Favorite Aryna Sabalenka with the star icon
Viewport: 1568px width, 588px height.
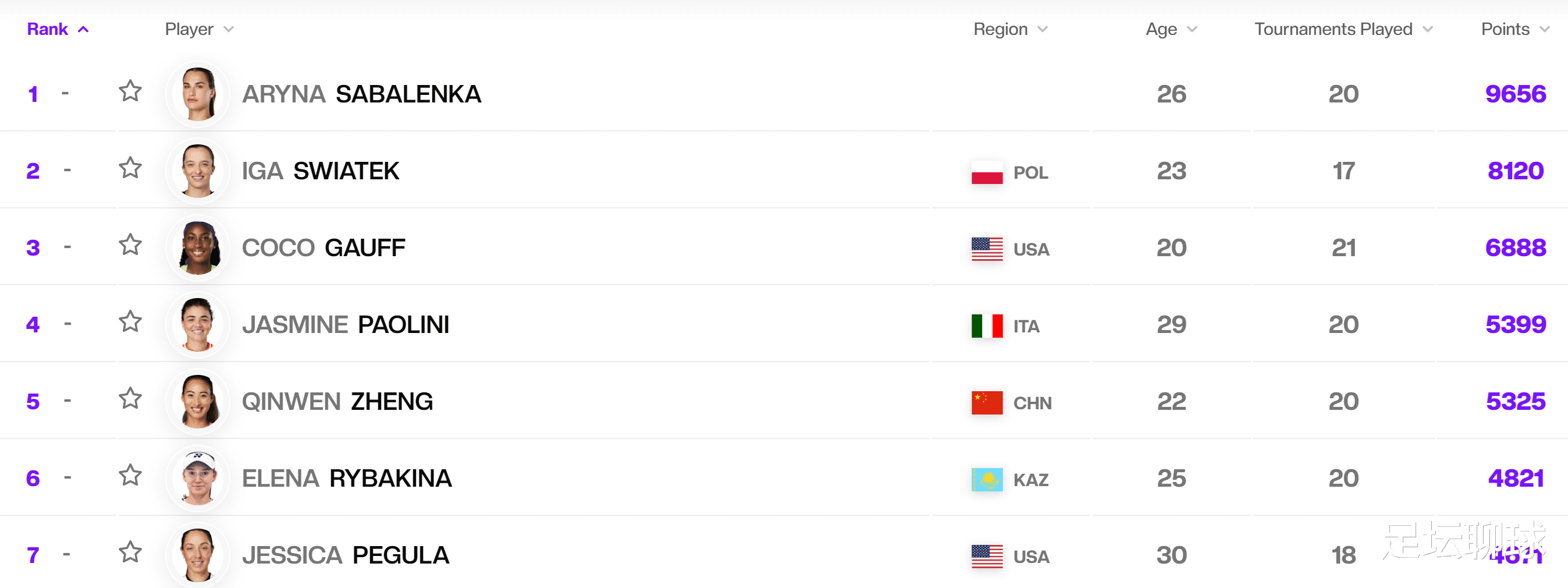click(130, 91)
